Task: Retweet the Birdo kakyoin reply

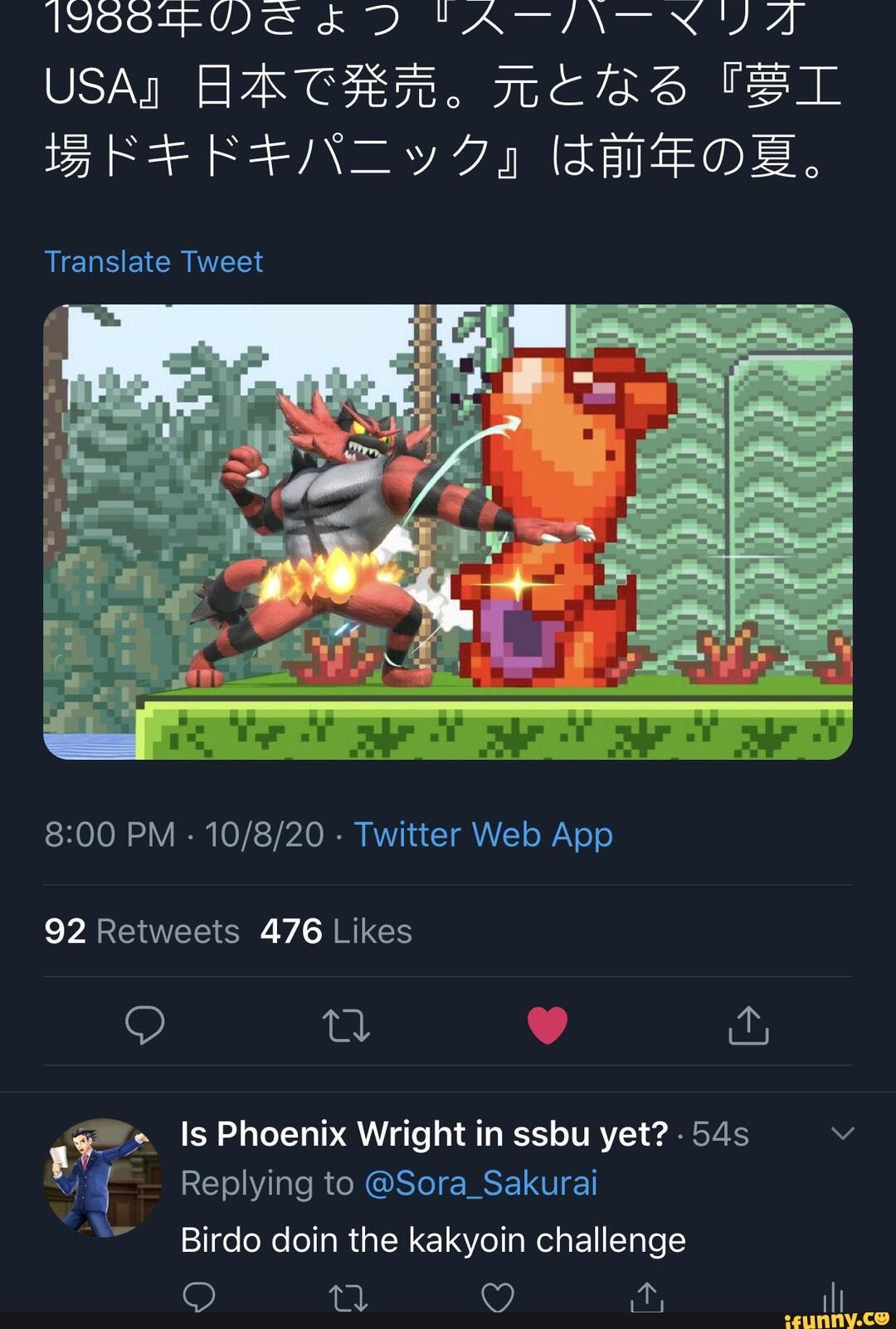Action: click(x=348, y=1296)
